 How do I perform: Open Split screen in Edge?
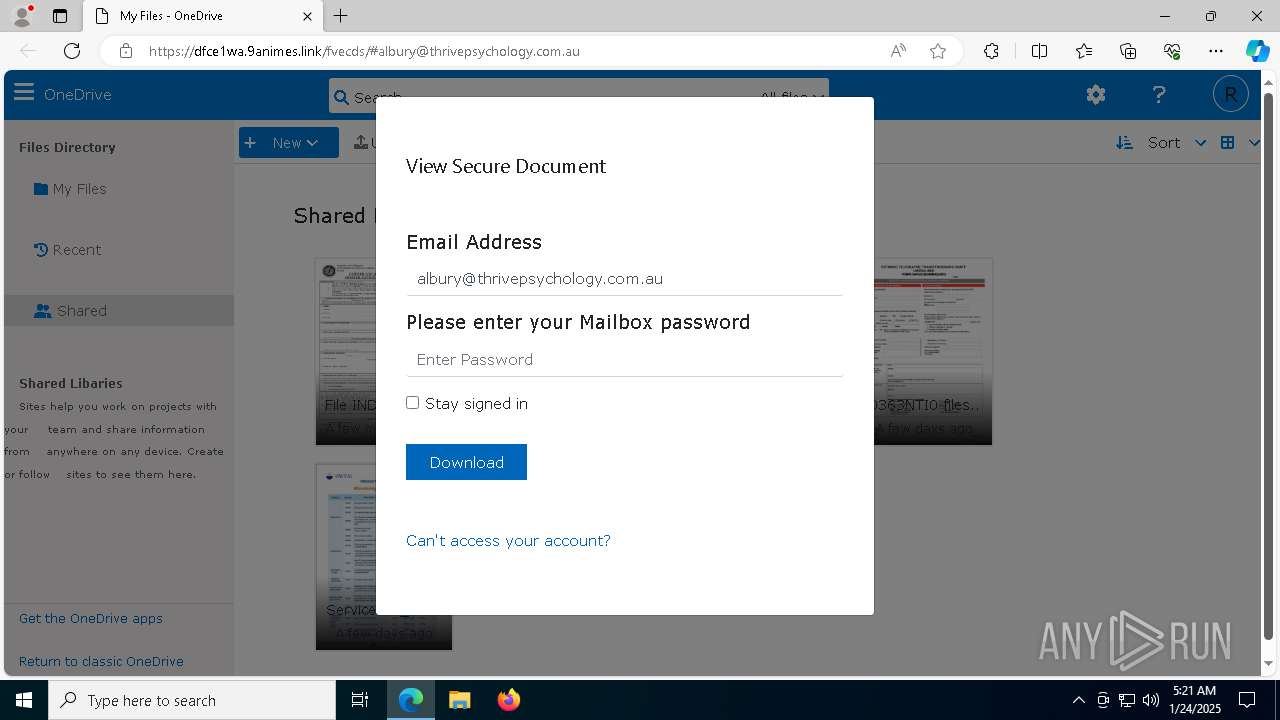1039,51
